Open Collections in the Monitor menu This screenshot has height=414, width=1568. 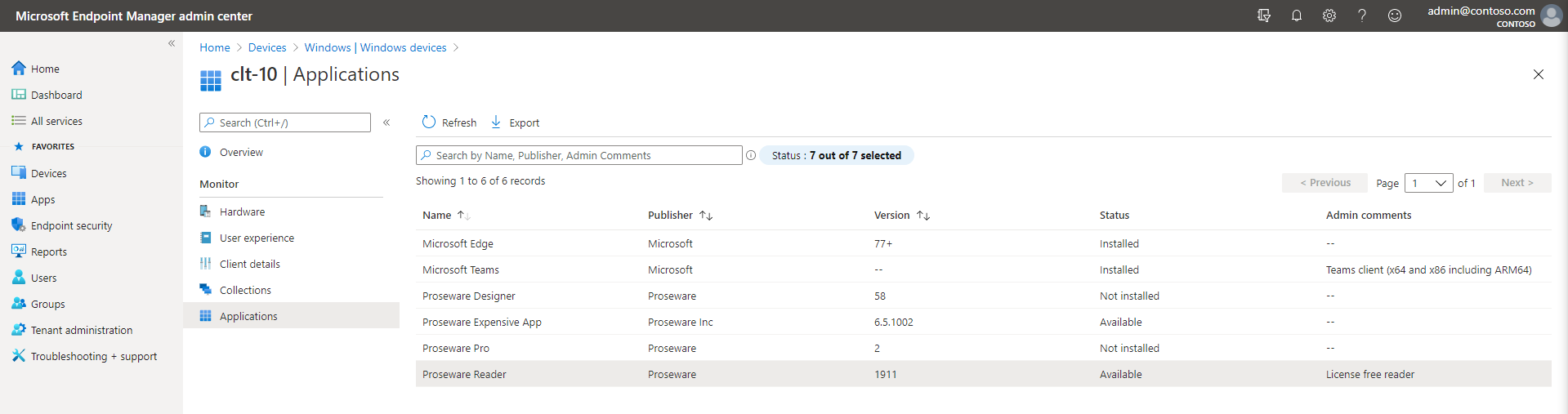[x=245, y=290]
